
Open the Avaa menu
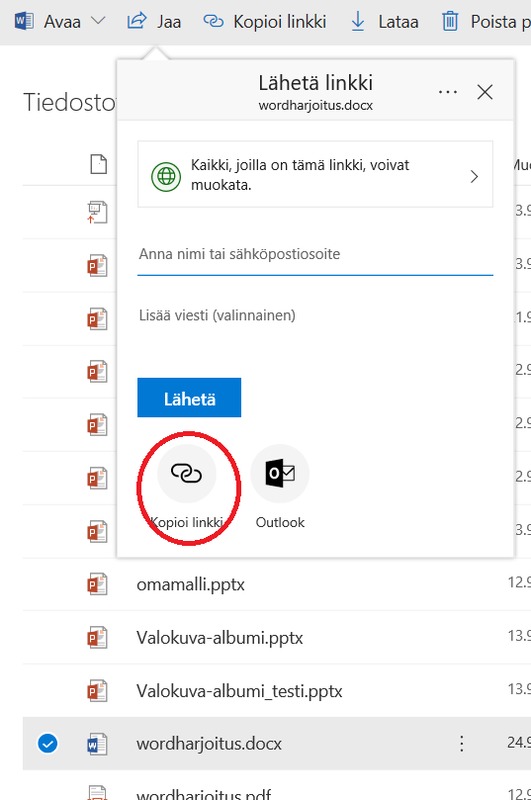tap(62, 21)
